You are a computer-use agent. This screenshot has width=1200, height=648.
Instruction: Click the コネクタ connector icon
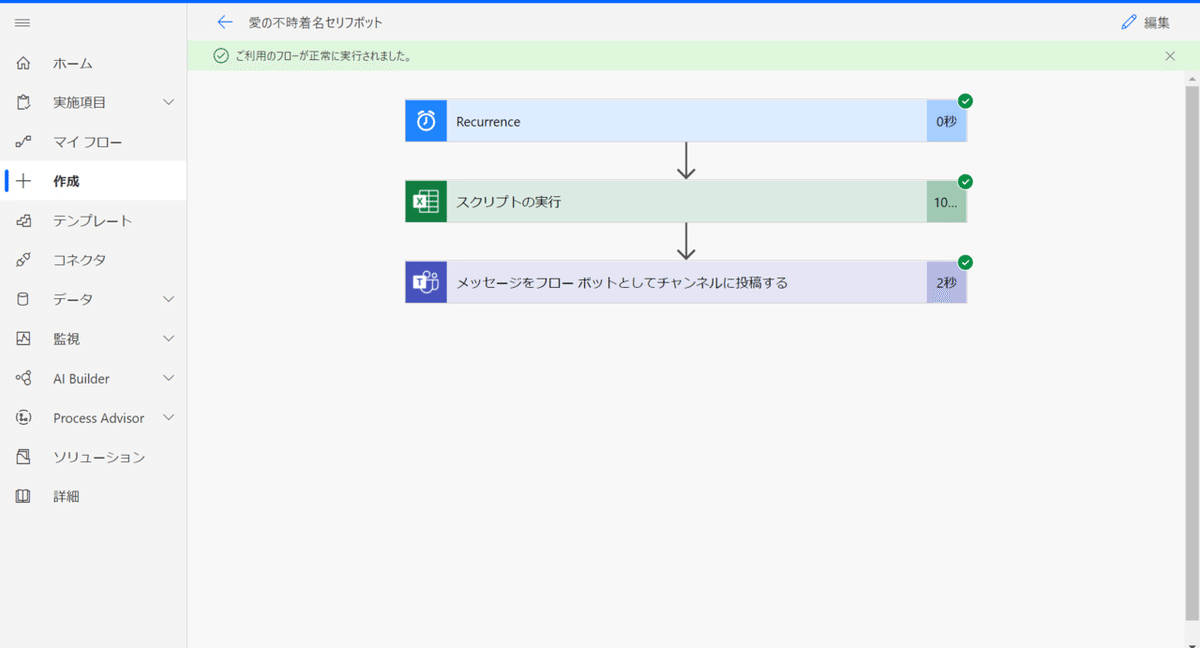pos(24,260)
